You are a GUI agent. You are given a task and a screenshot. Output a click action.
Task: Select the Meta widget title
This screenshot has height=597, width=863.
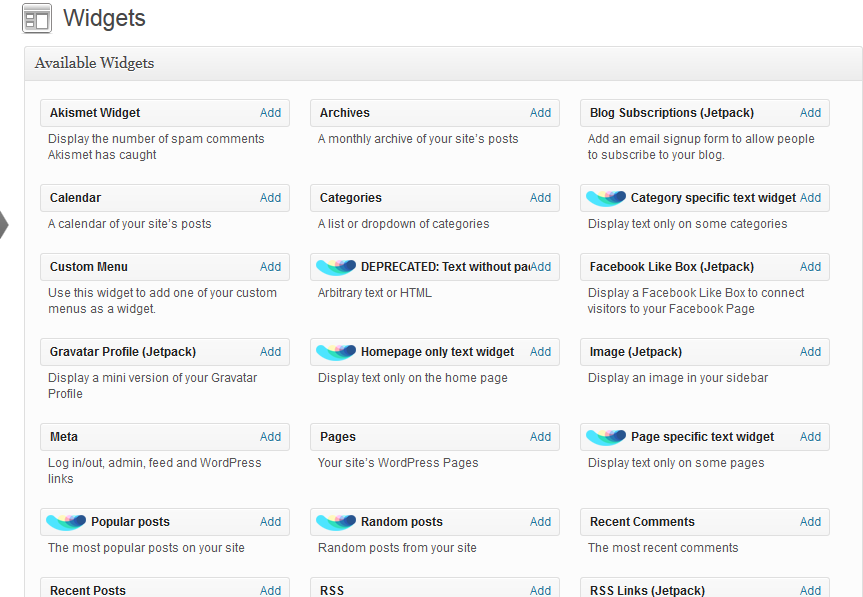point(64,437)
